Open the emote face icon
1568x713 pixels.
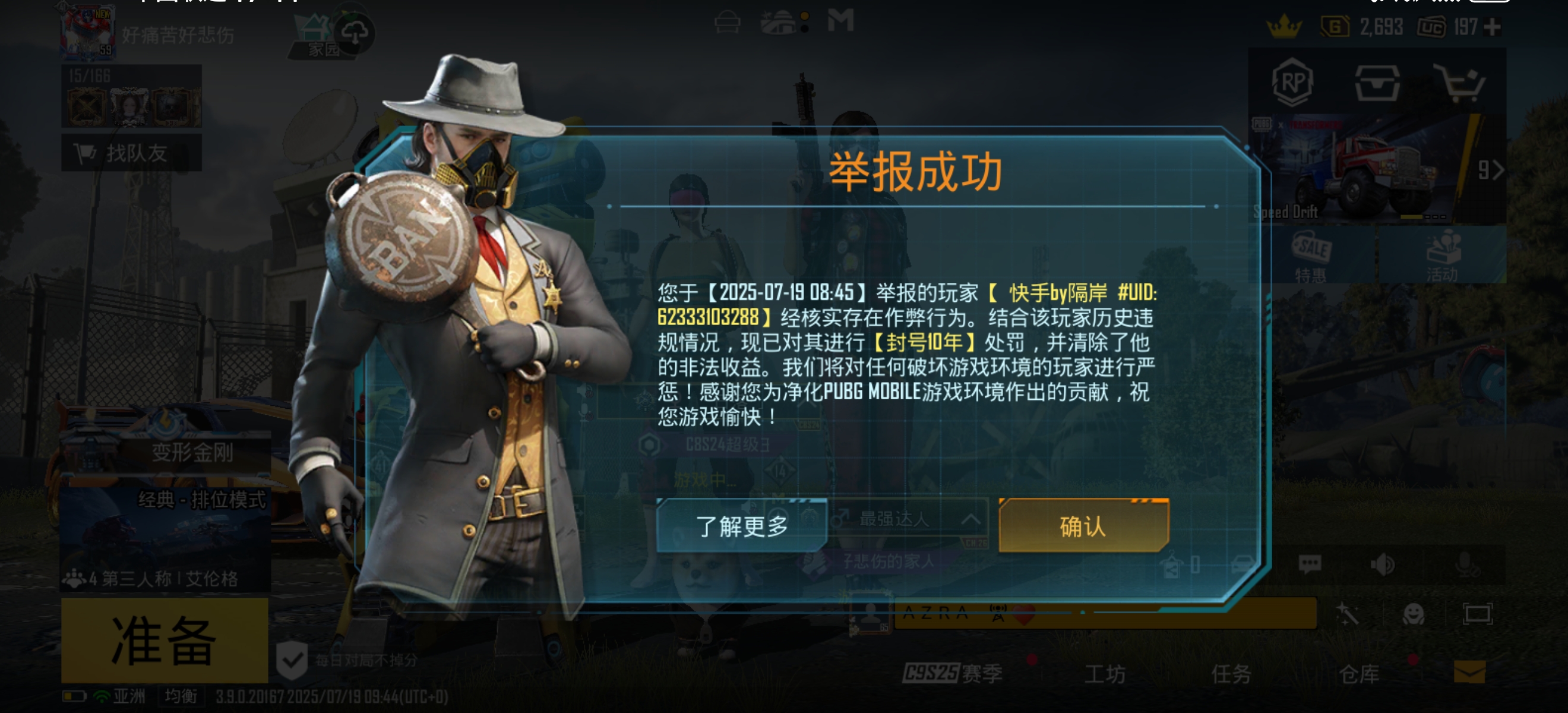(x=1413, y=614)
